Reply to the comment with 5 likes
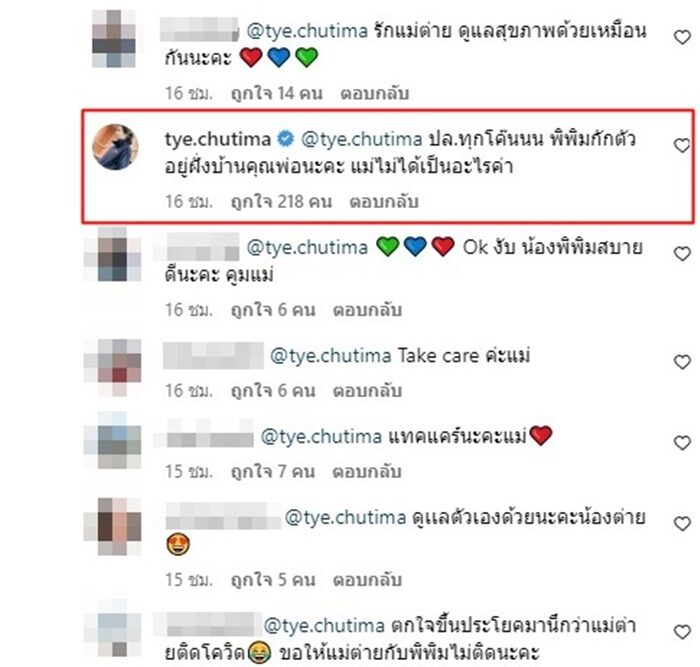 [367, 580]
